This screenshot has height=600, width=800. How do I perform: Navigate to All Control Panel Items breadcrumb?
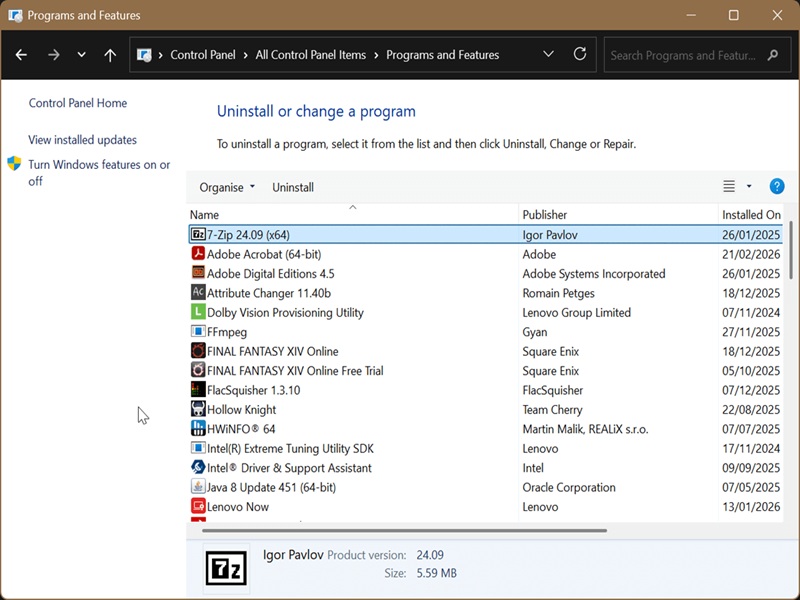pyautogui.click(x=311, y=55)
